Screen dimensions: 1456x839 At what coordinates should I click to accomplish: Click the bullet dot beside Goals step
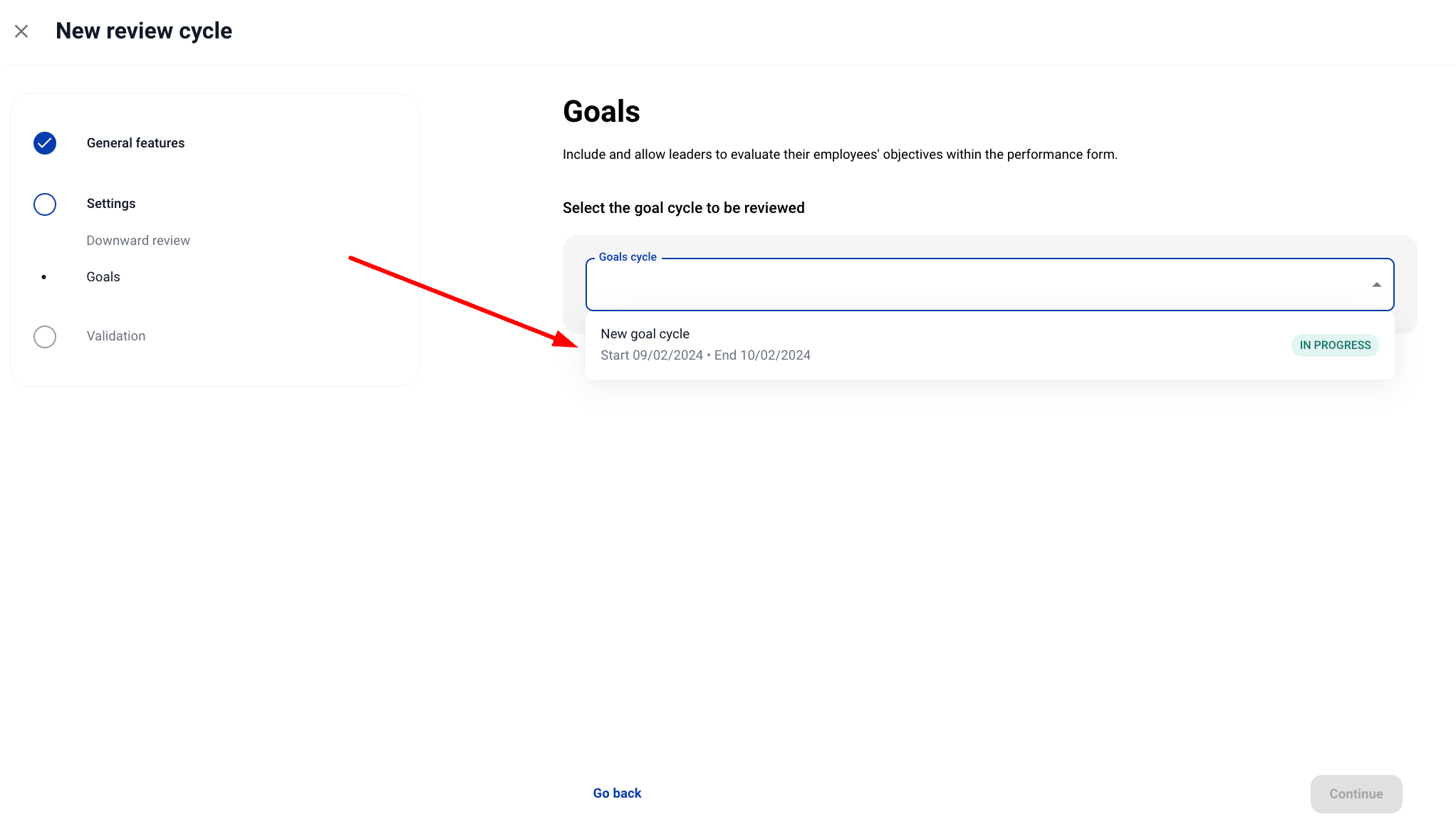(44, 277)
